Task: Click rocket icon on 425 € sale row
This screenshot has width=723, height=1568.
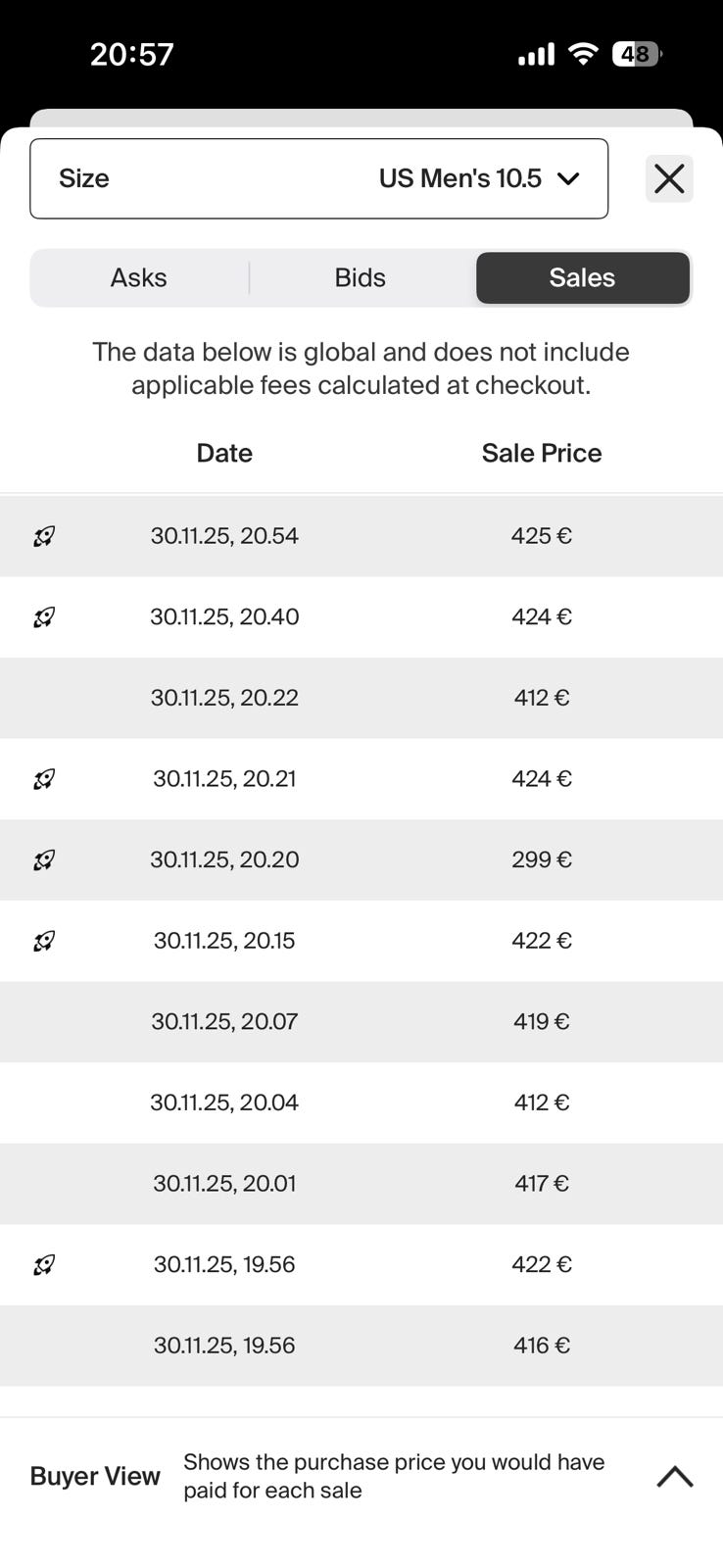Action: click(44, 536)
